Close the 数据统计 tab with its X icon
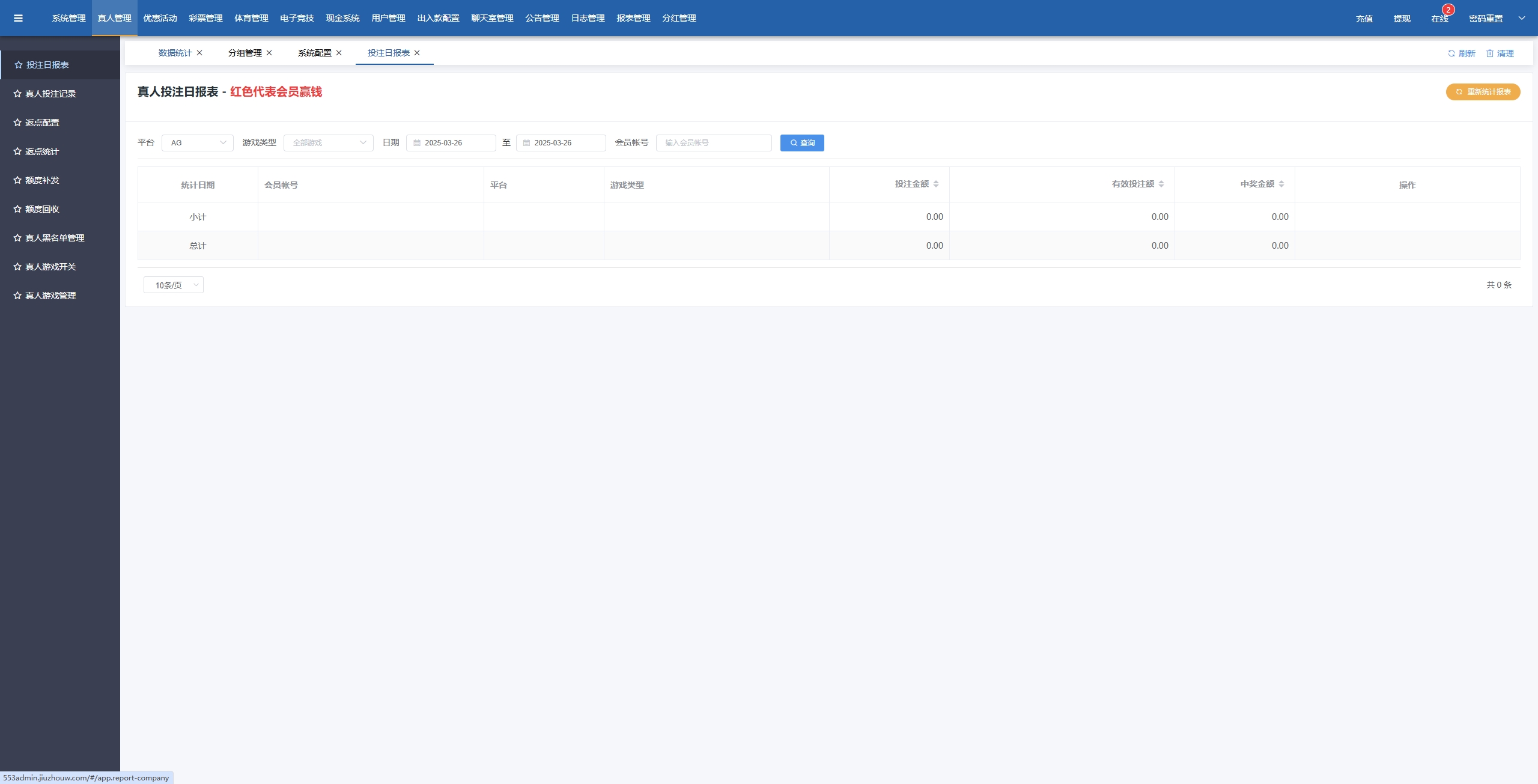 (199, 53)
